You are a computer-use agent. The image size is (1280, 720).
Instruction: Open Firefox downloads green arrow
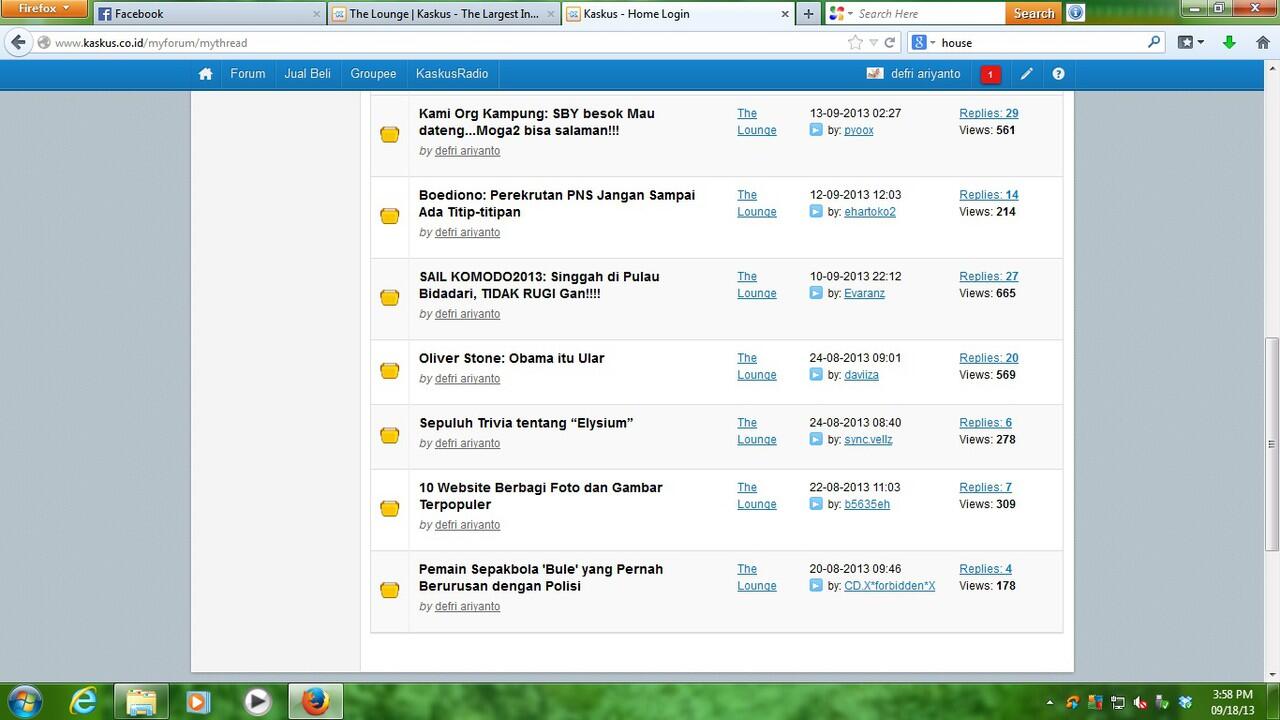1230,43
